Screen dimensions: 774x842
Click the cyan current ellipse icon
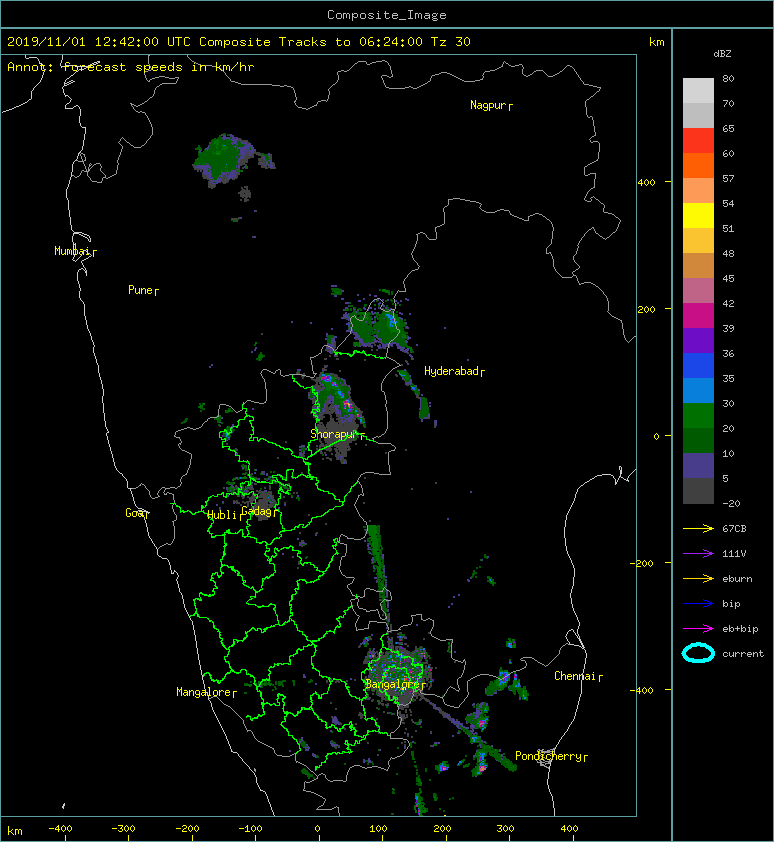[x=698, y=653]
